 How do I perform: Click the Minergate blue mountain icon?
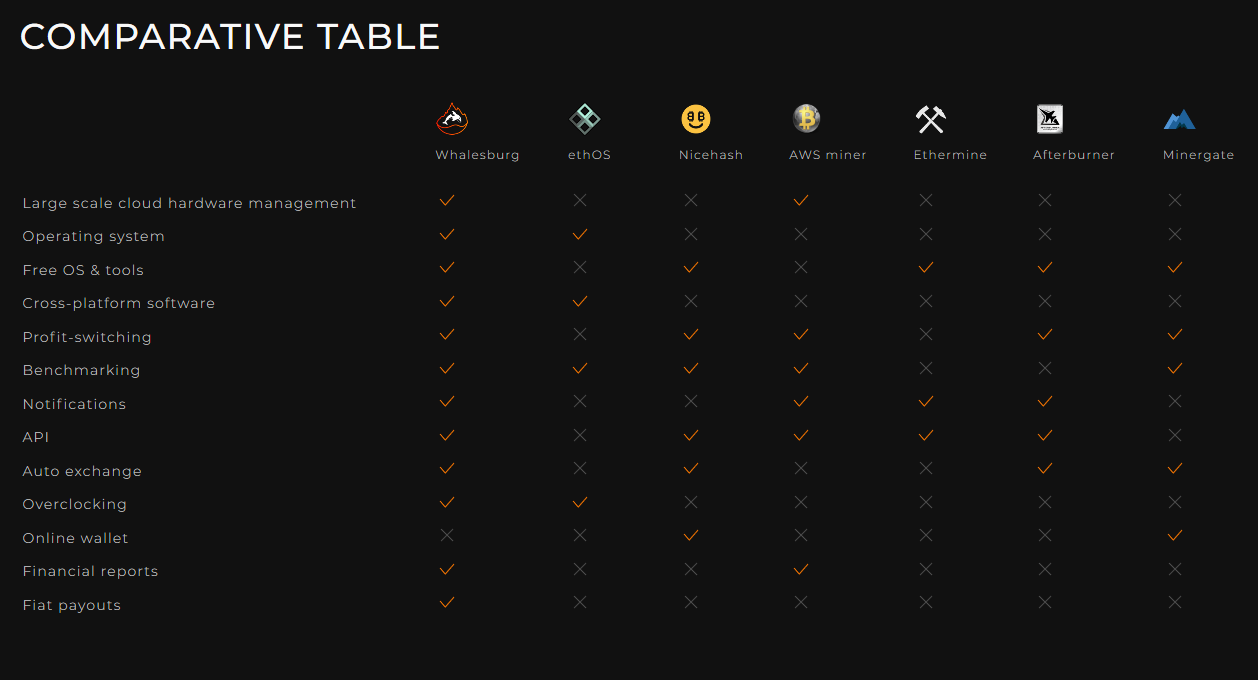tap(1179, 120)
